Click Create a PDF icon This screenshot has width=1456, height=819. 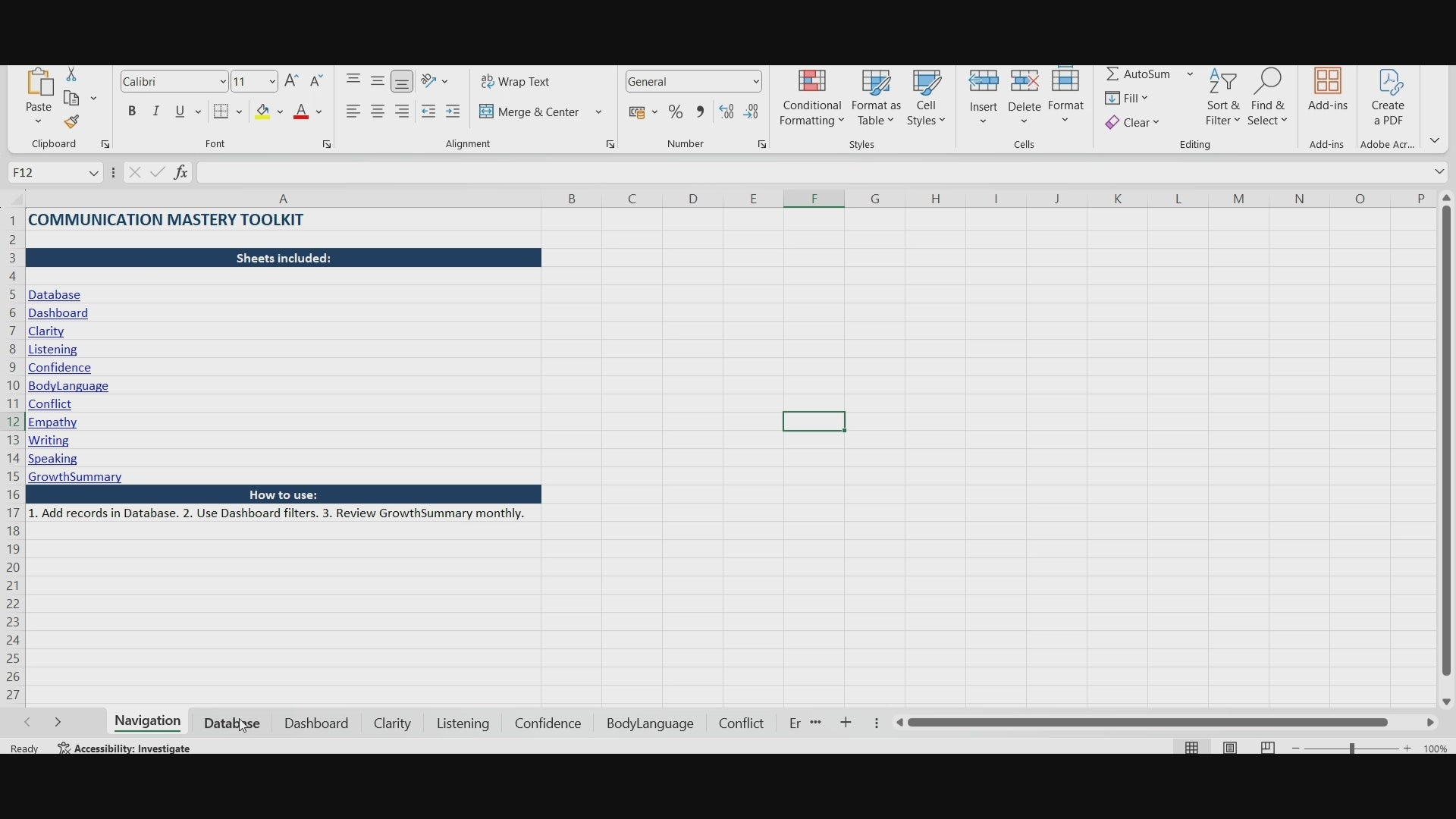(x=1389, y=99)
